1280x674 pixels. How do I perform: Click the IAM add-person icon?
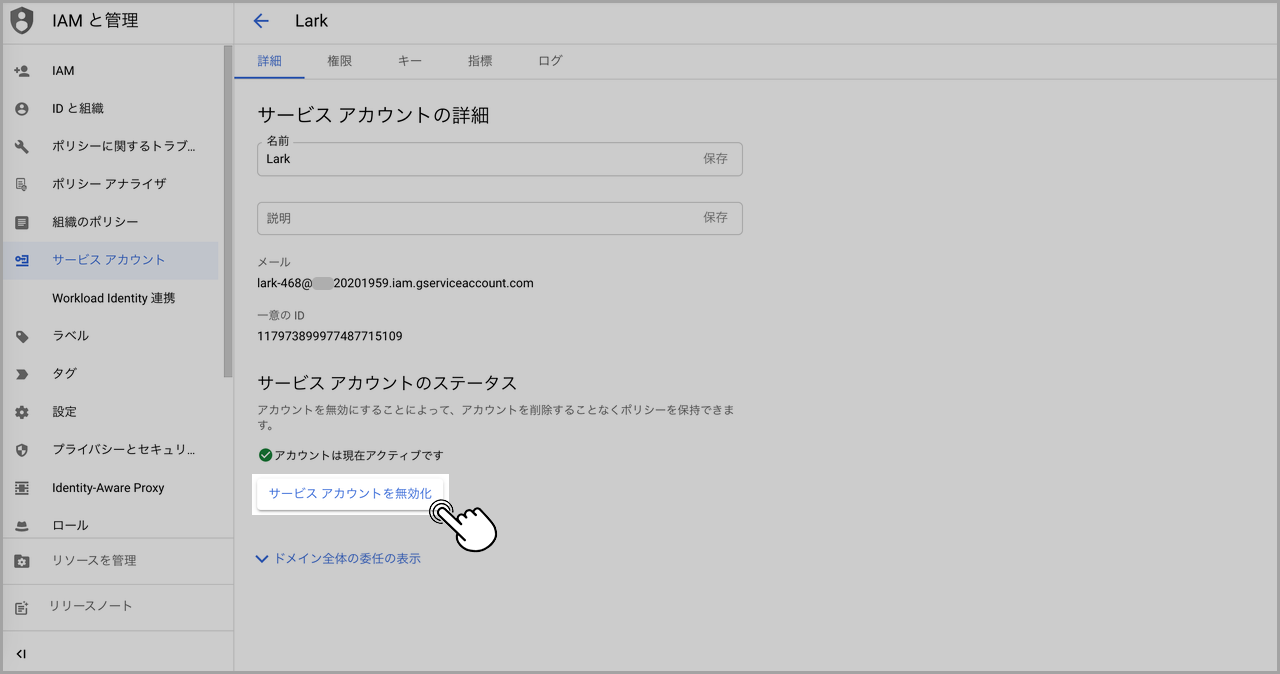[21, 71]
